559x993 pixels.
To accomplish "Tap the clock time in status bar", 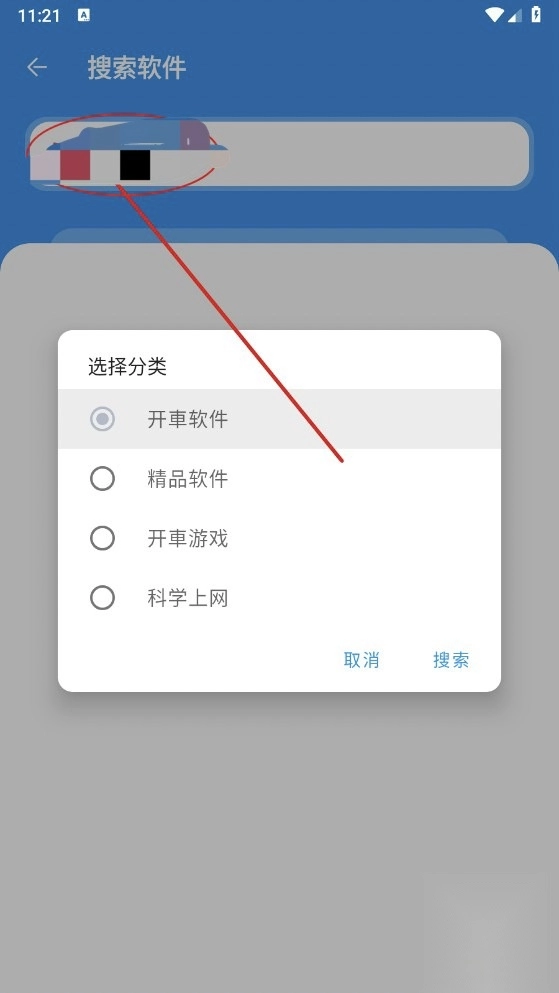I will coord(39,16).
